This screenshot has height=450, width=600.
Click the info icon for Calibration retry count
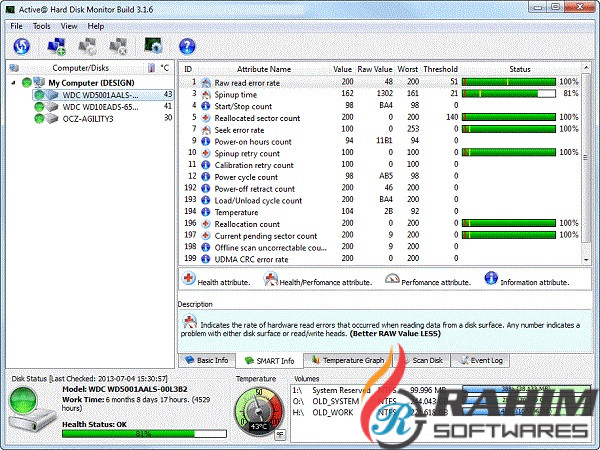[x=206, y=165]
